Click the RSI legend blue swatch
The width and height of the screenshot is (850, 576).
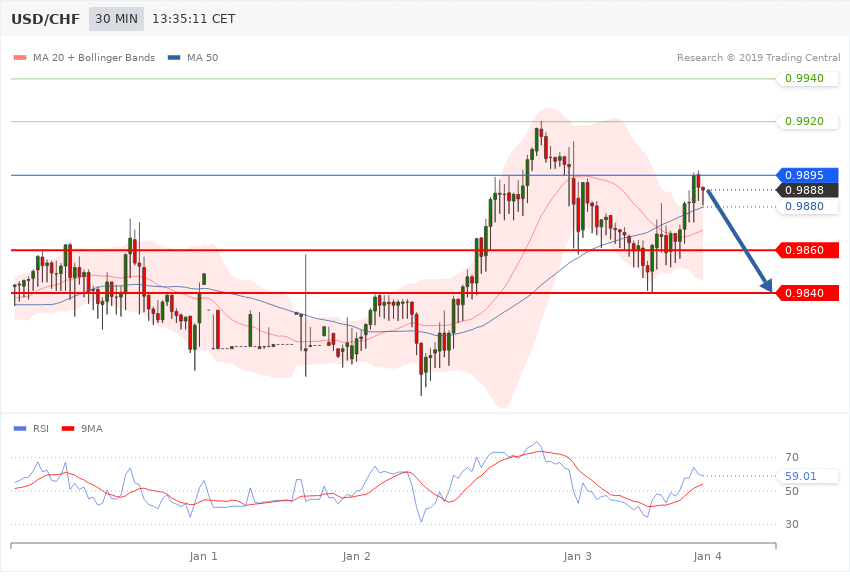[20, 429]
